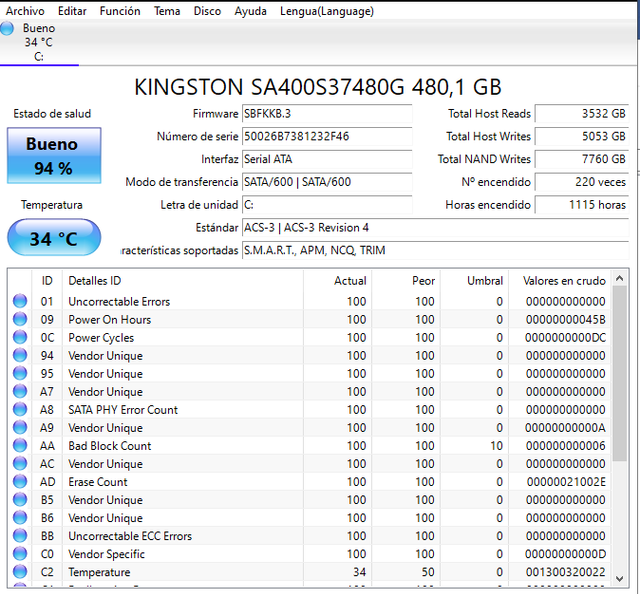Click status icon for Temperature C2 row
Screen dimensions: 640x594
pos(20,572)
